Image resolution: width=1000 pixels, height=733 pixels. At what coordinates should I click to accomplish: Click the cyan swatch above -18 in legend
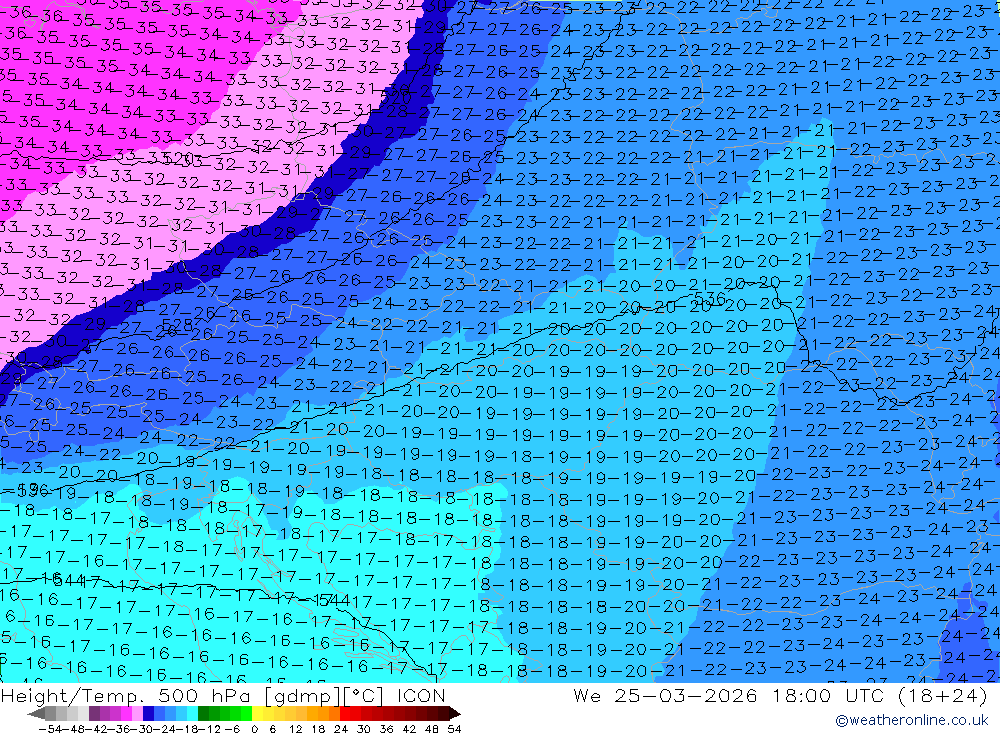(x=192, y=713)
